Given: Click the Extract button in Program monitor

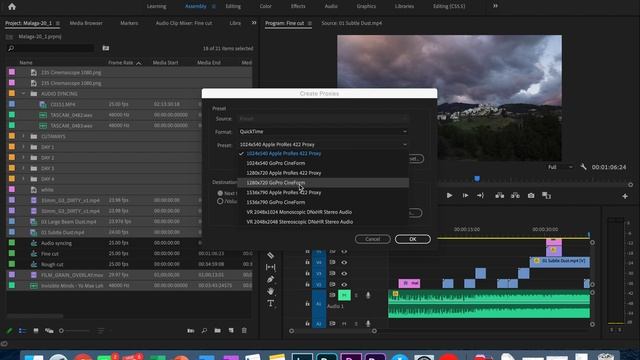Looking at the screenshot, I should click(515, 196).
